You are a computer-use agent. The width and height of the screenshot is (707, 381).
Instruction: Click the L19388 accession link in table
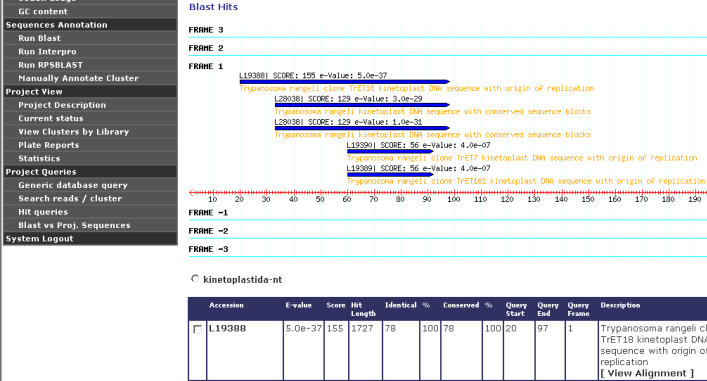pos(227,329)
